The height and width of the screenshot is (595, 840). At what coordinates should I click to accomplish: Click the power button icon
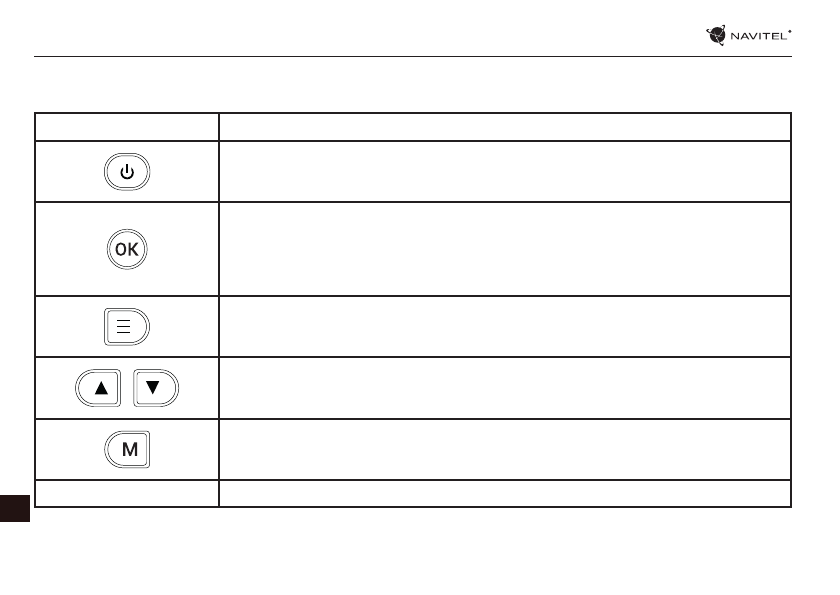(x=126, y=172)
